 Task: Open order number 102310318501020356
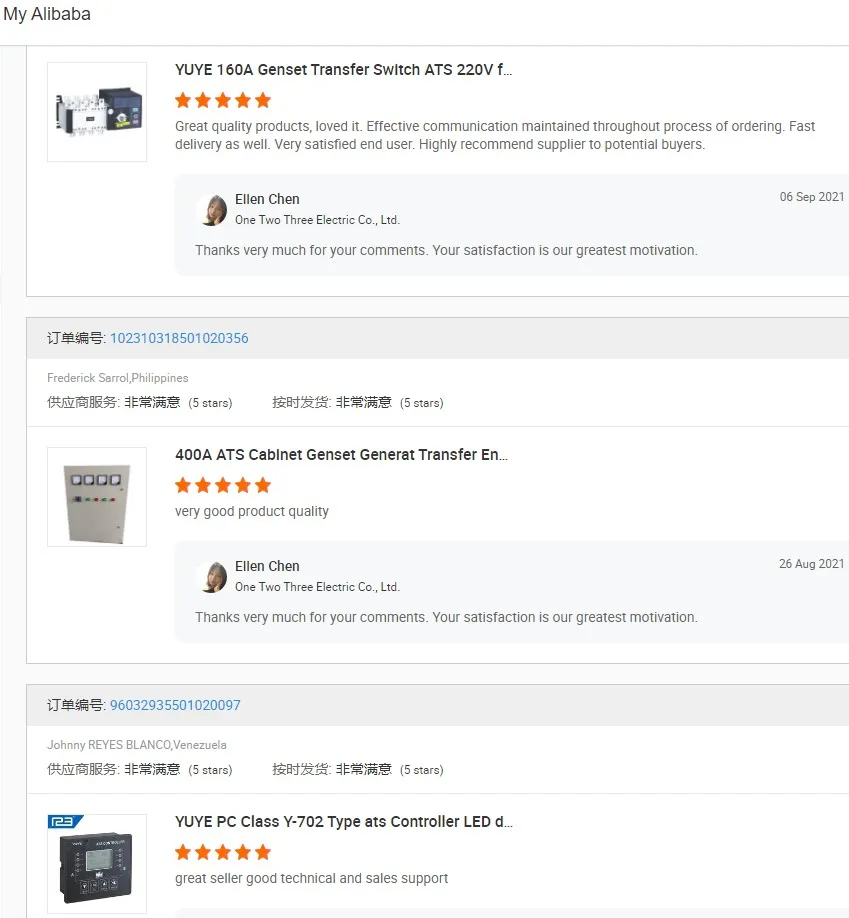pos(179,338)
